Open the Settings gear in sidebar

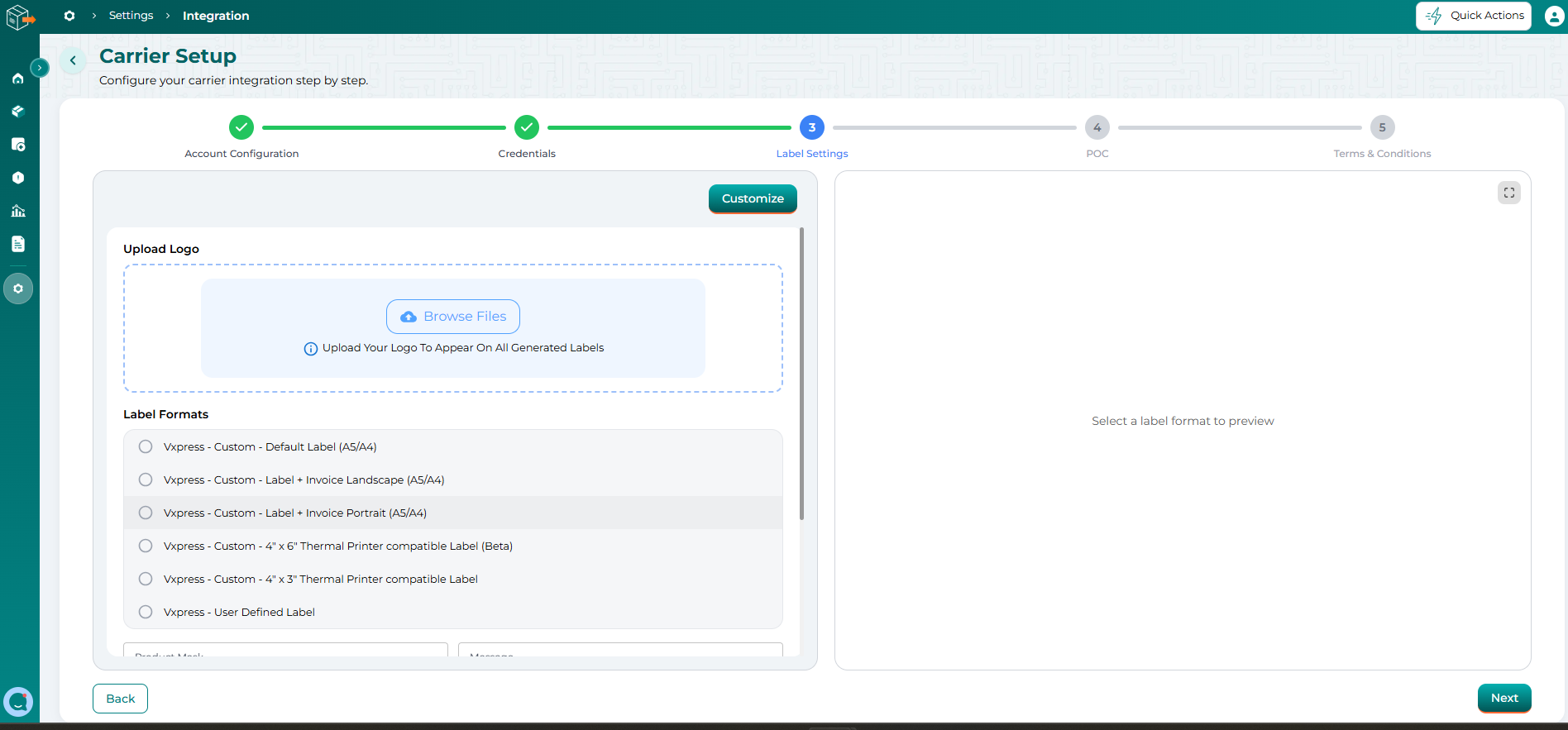[x=18, y=289]
